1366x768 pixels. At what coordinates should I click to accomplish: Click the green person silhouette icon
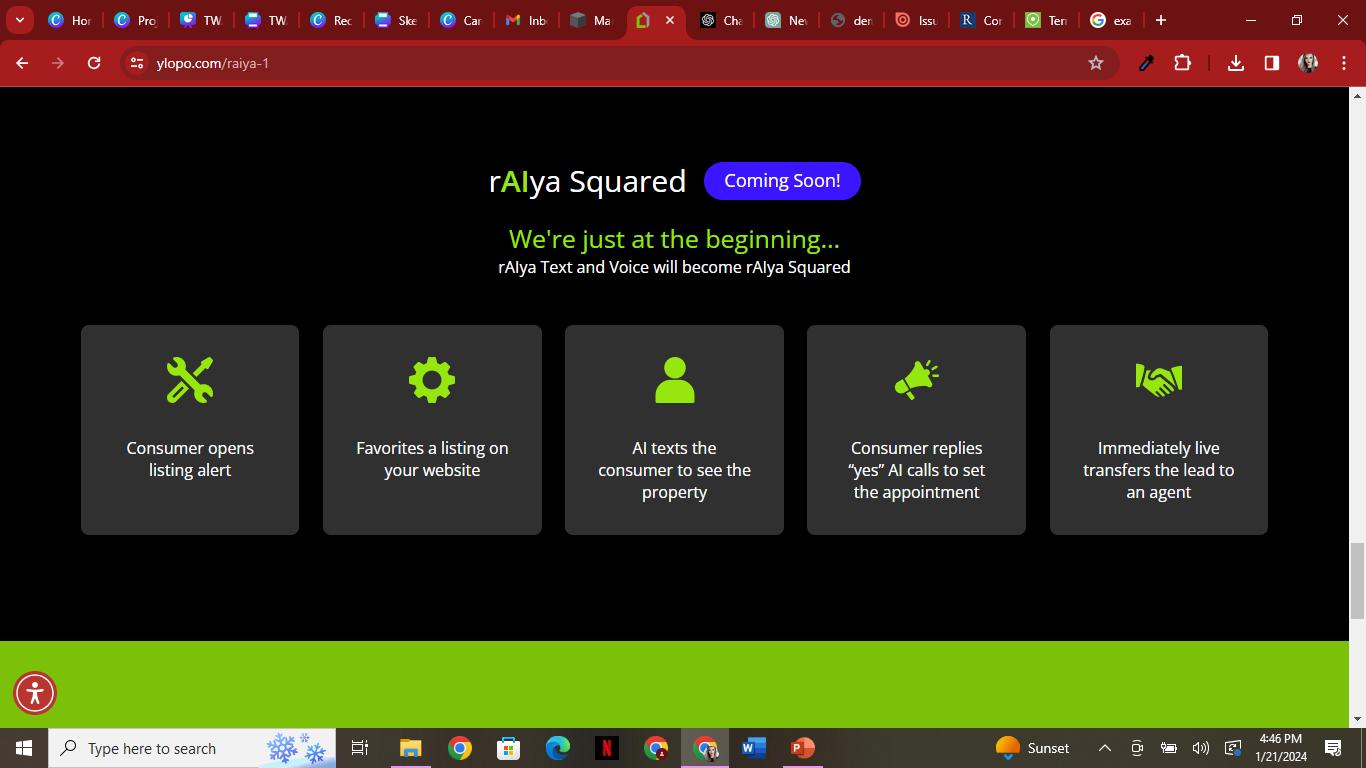[x=675, y=380]
